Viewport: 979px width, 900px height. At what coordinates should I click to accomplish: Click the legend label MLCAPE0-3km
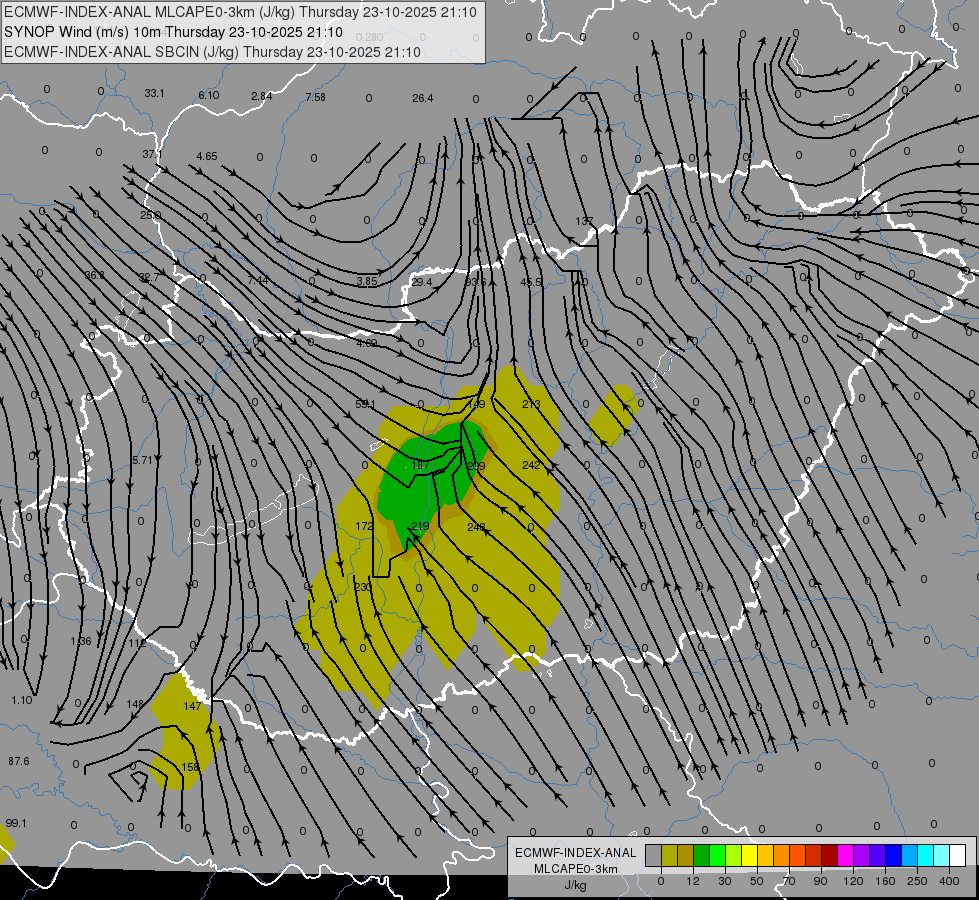point(576,869)
